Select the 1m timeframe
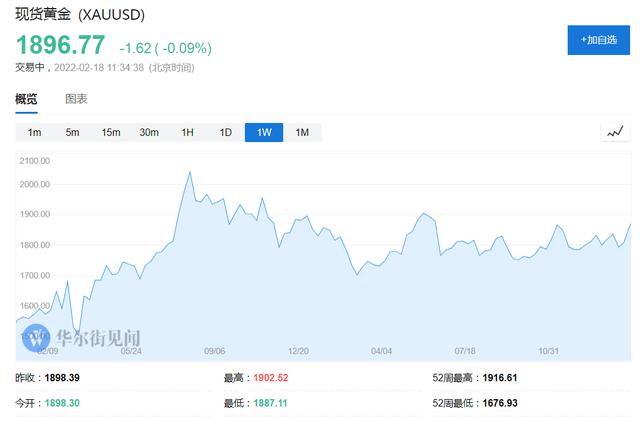Screen dimensions: 640x422 [34, 133]
